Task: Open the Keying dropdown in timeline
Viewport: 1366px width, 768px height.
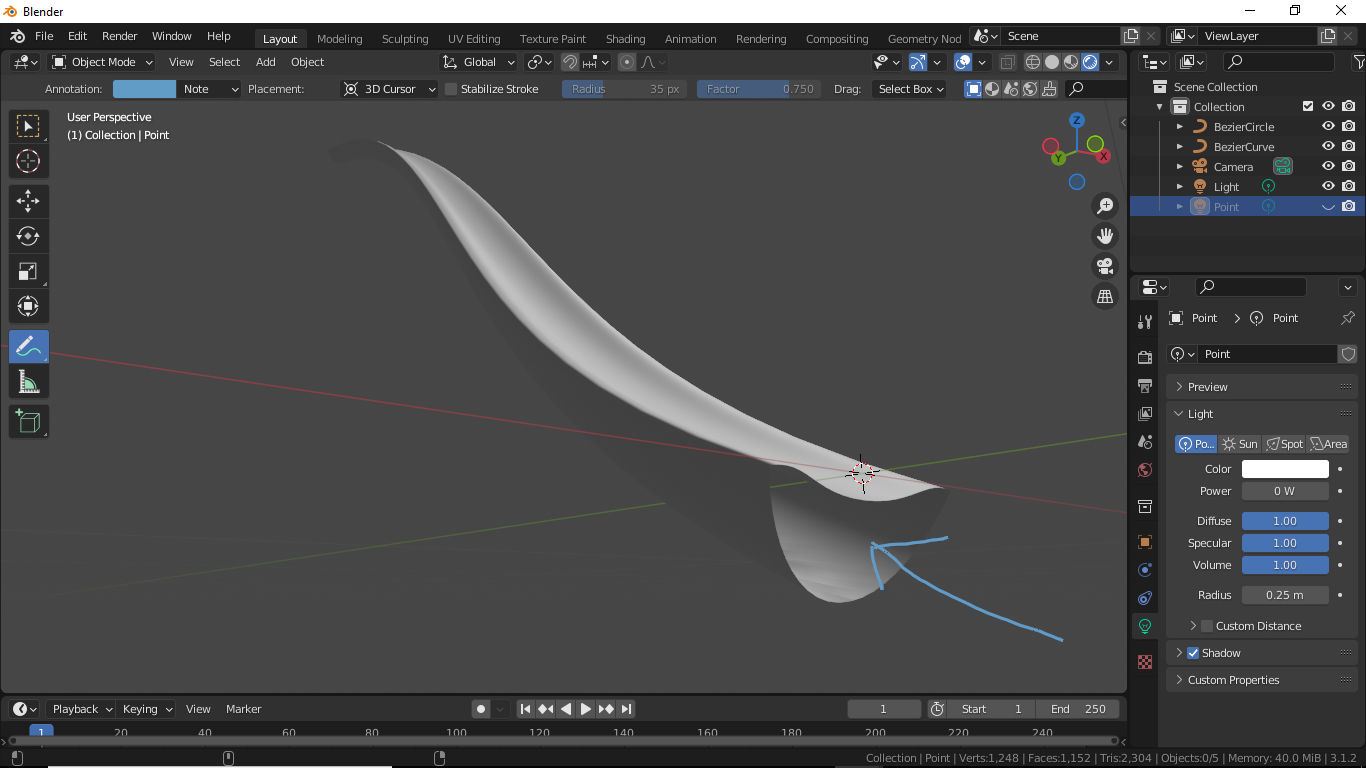Action: [x=147, y=709]
